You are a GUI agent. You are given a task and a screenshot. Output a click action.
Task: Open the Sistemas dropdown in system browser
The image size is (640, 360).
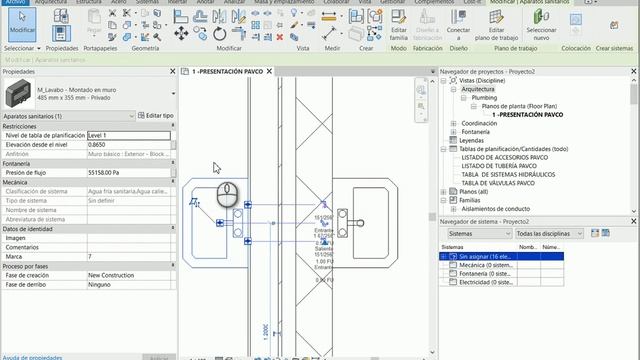479,234
